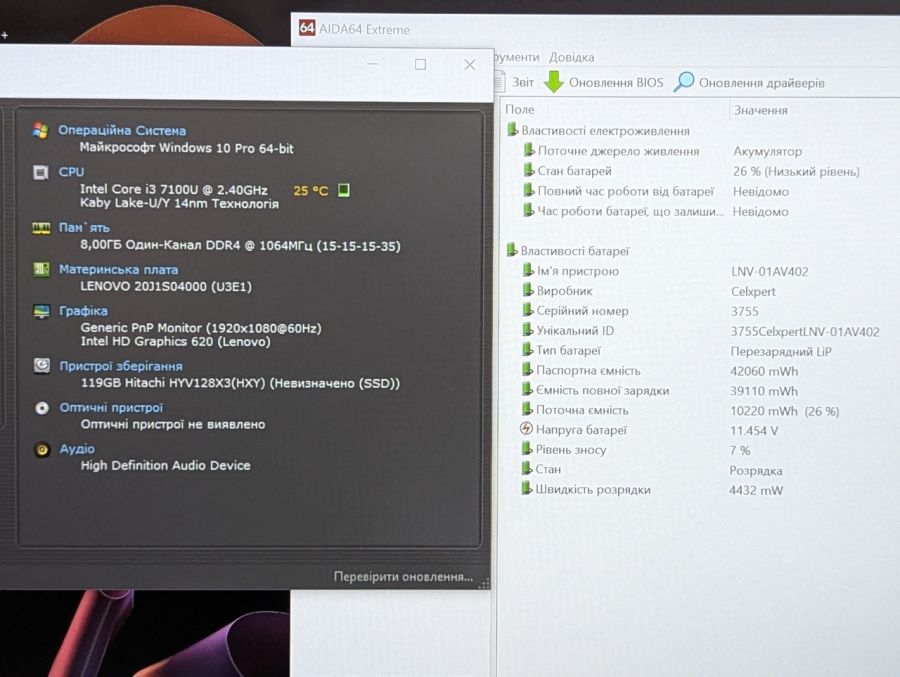Click icon beside Ємність повної зарядки
Screen dimensions: 900x677
pos(527,389)
